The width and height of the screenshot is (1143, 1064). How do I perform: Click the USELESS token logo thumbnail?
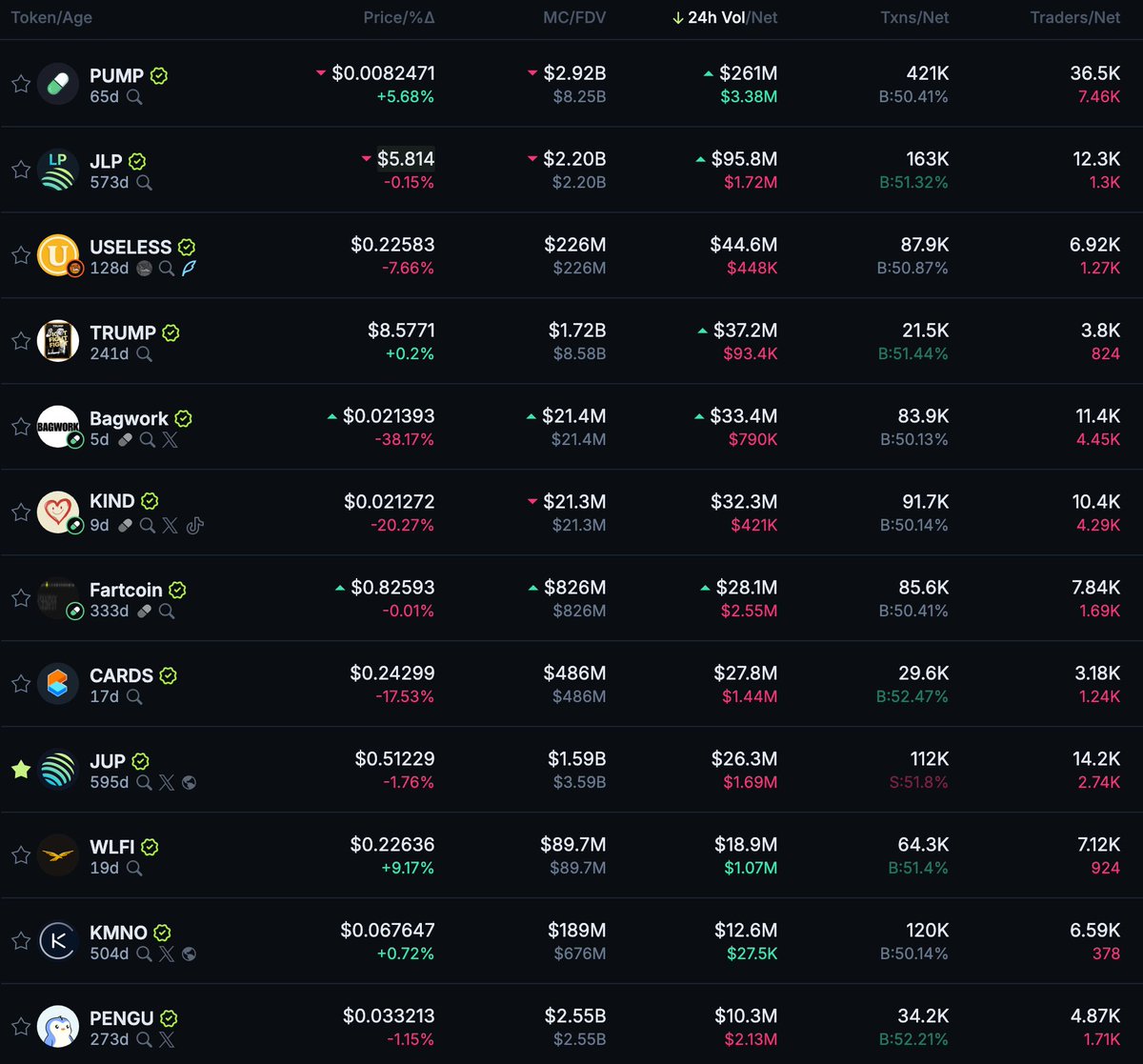click(58, 255)
